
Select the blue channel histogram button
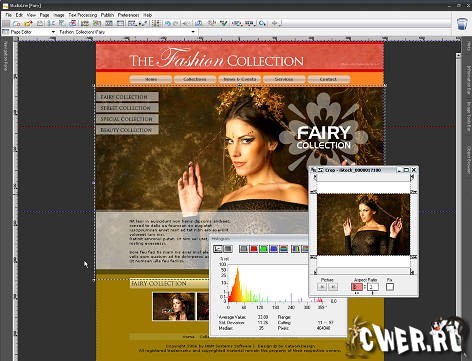click(x=273, y=249)
